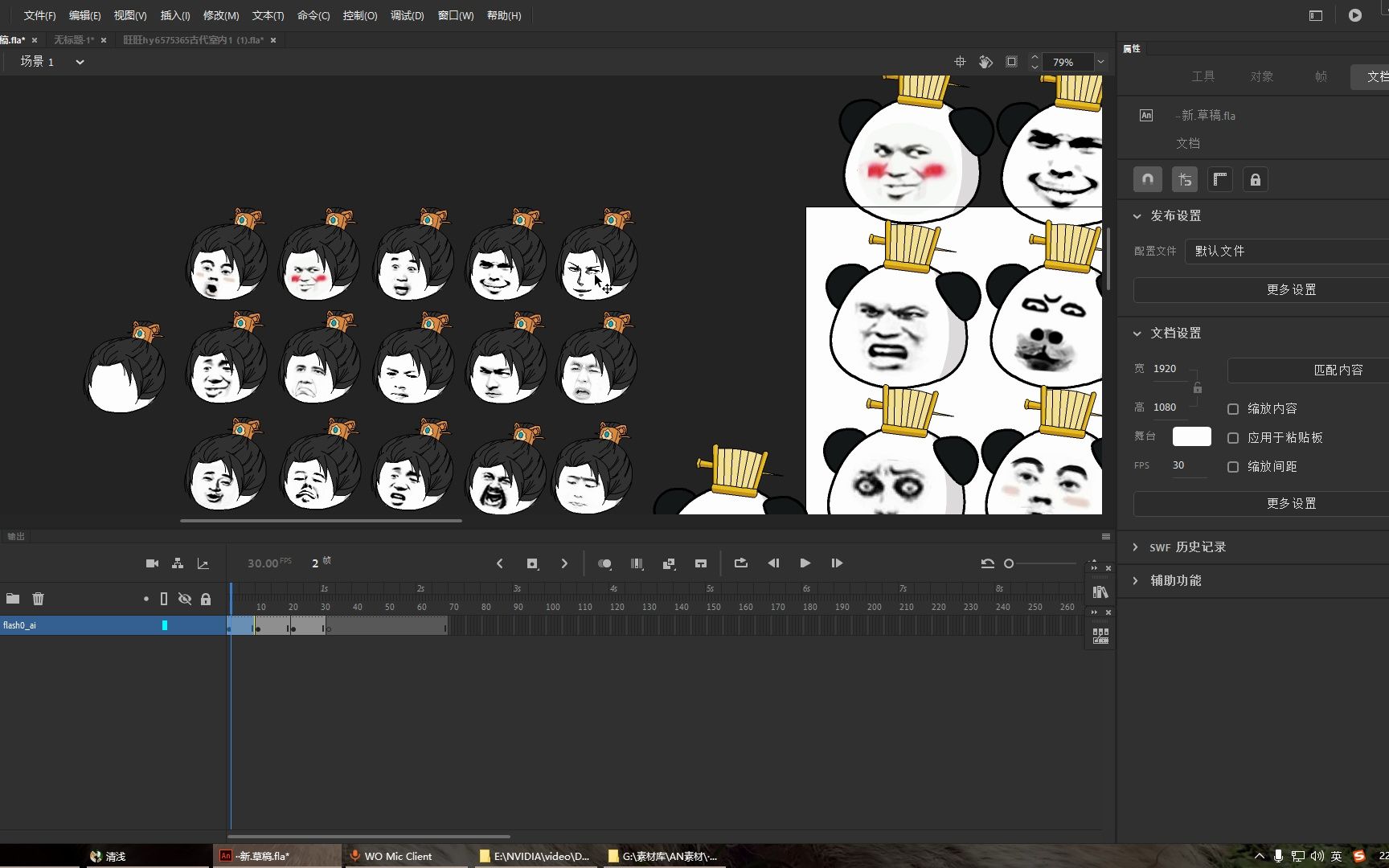Toggle loop playback in timeline
The image size is (1389, 868).
(x=741, y=563)
